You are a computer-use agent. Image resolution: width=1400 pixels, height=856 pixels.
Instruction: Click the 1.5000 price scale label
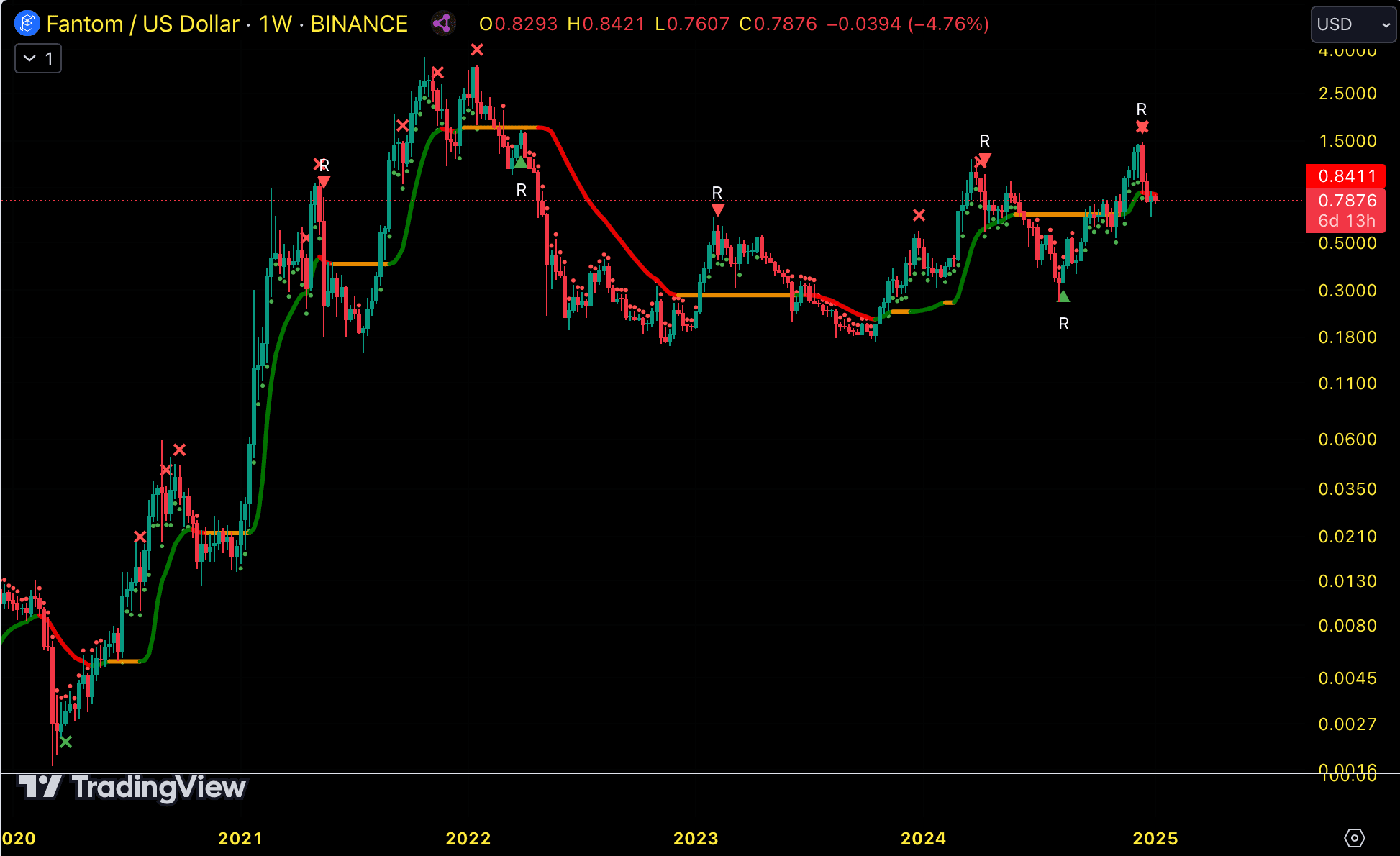pos(1347,140)
